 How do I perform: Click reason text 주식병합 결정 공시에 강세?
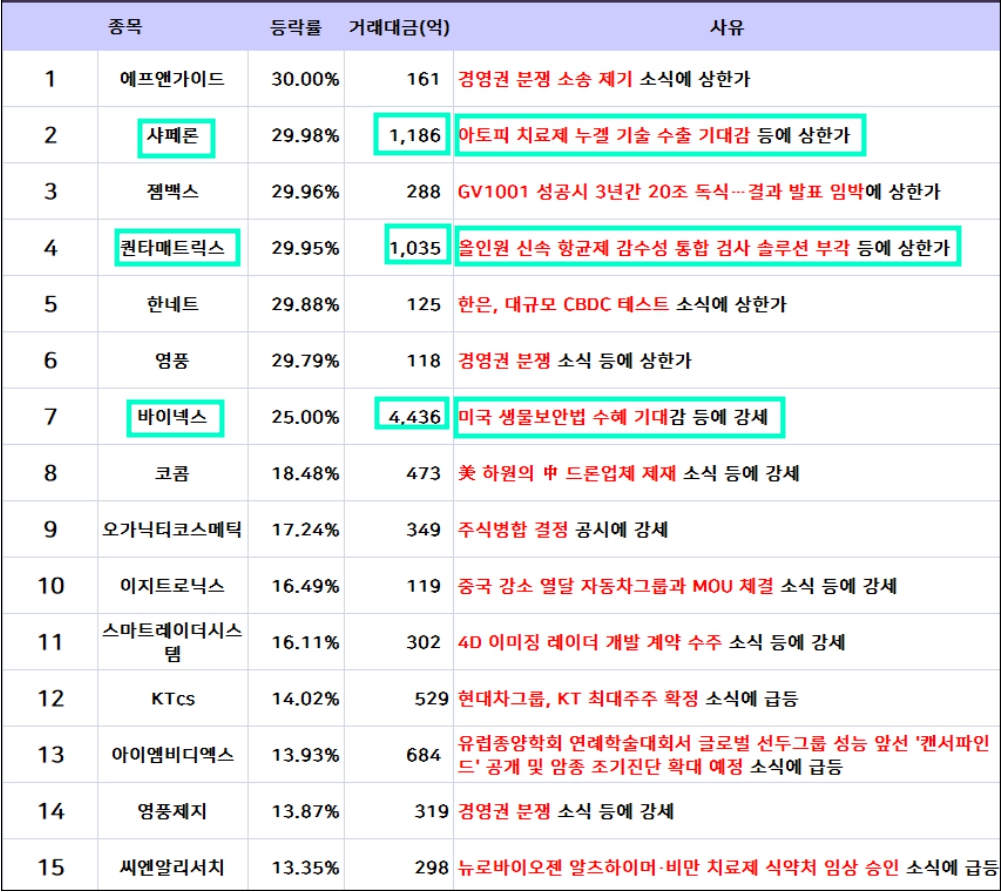(563, 529)
